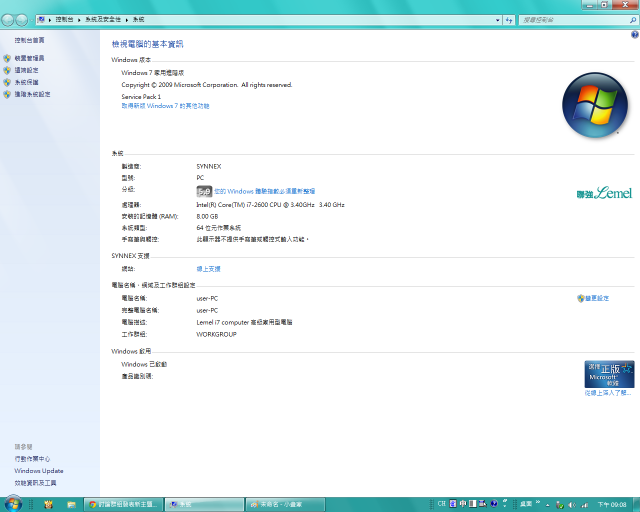Image resolution: width=640 pixels, height=512 pixels.
Task: Click the genuine Microsoft software badge
Action: tap(609, 374)
